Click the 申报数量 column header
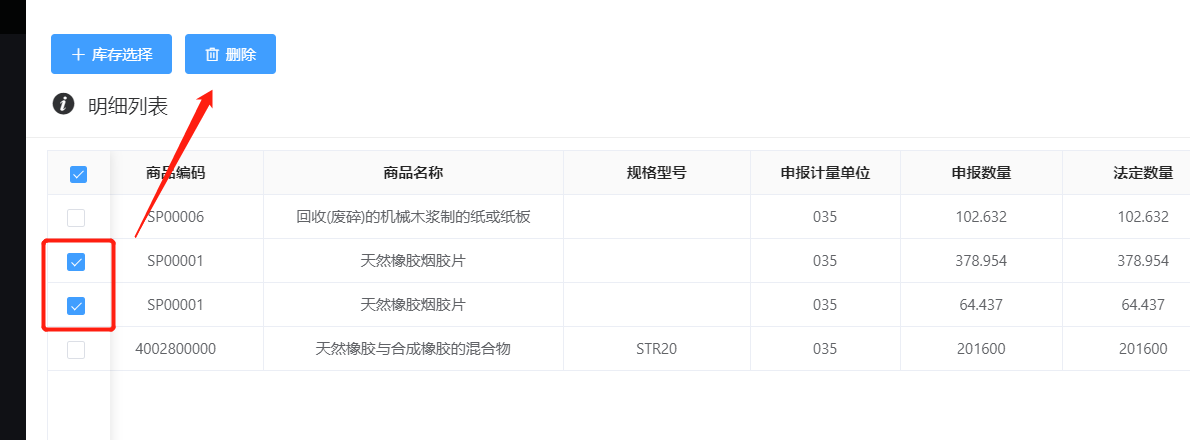Viewport: 1190px width, 440px height. [981, 173]
